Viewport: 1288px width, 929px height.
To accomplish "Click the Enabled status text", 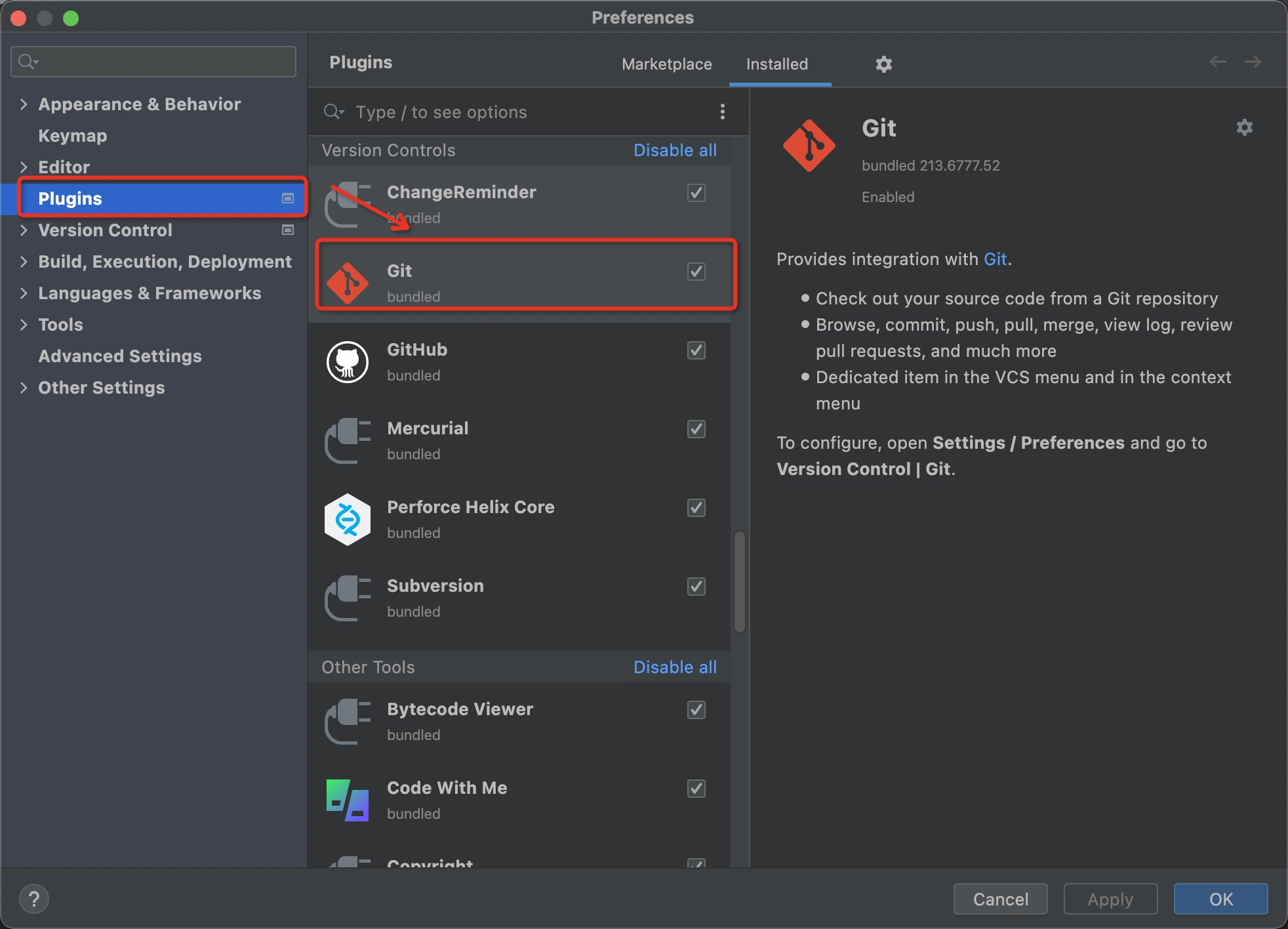I will (x=888, y=197).
